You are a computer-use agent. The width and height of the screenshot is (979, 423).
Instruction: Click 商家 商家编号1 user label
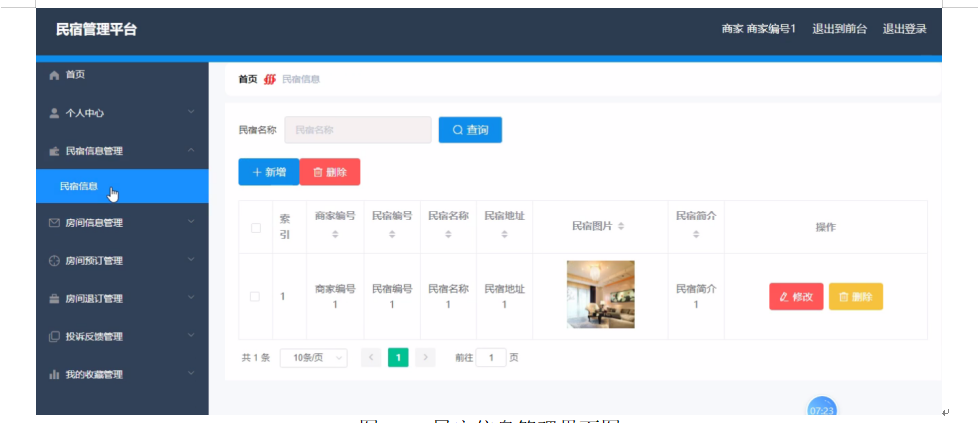click(x=759, y=29)
